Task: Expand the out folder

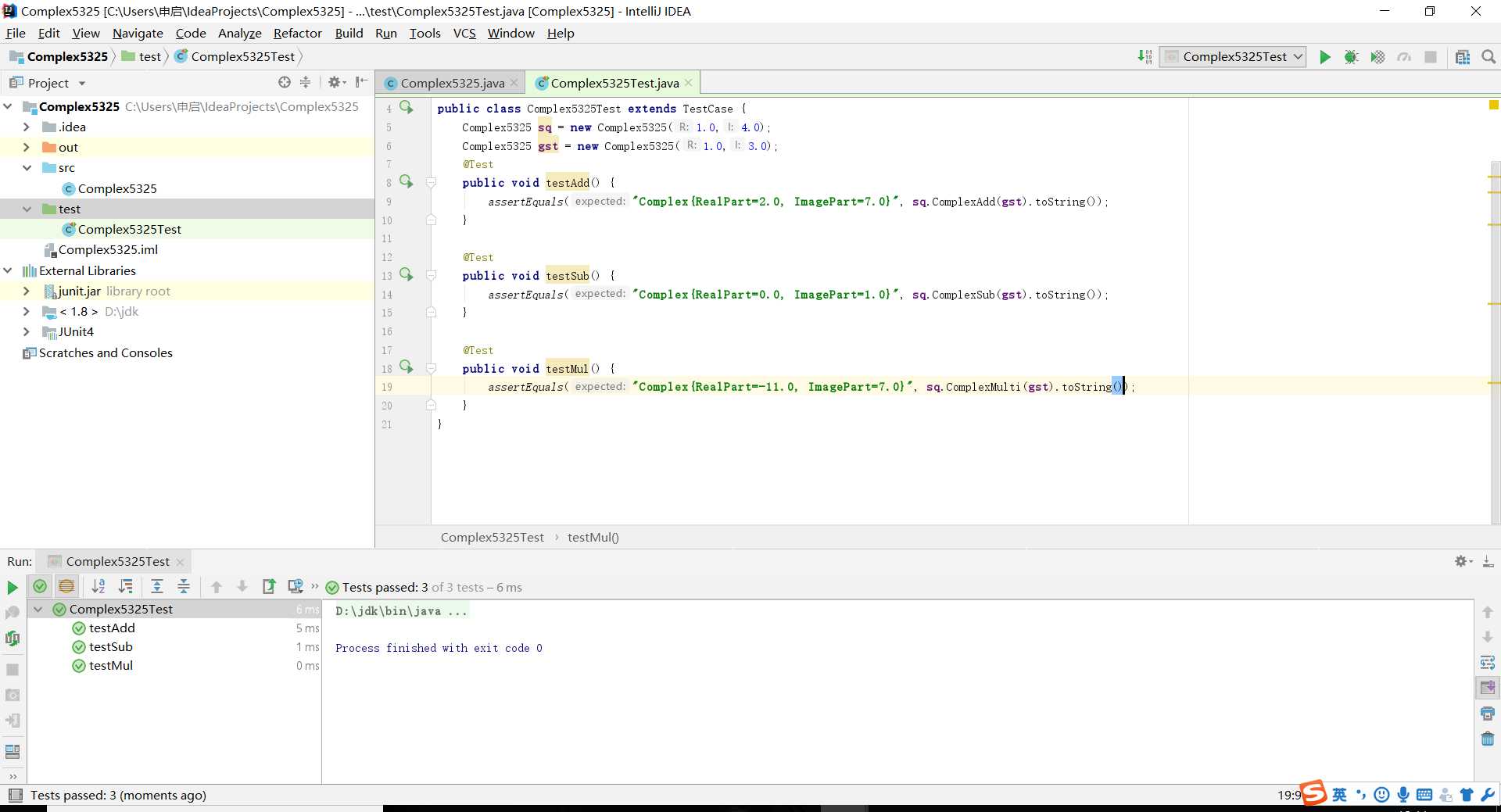Action: click(x=27, y=147)
